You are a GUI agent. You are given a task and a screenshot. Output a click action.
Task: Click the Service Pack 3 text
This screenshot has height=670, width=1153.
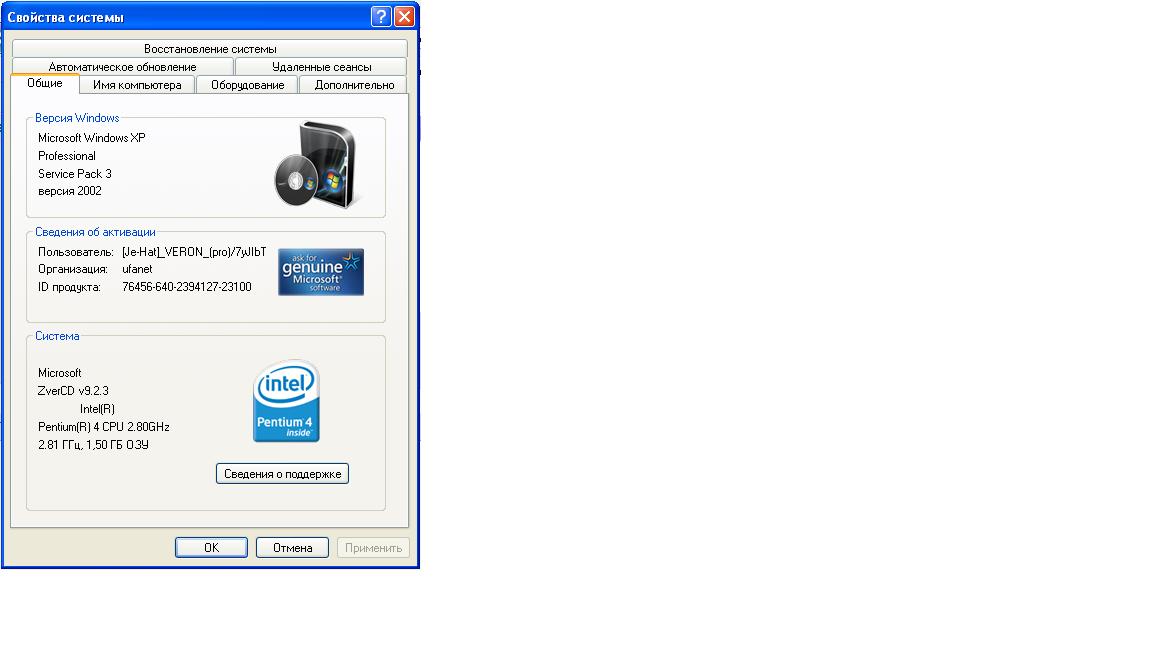tap(75, 174)
